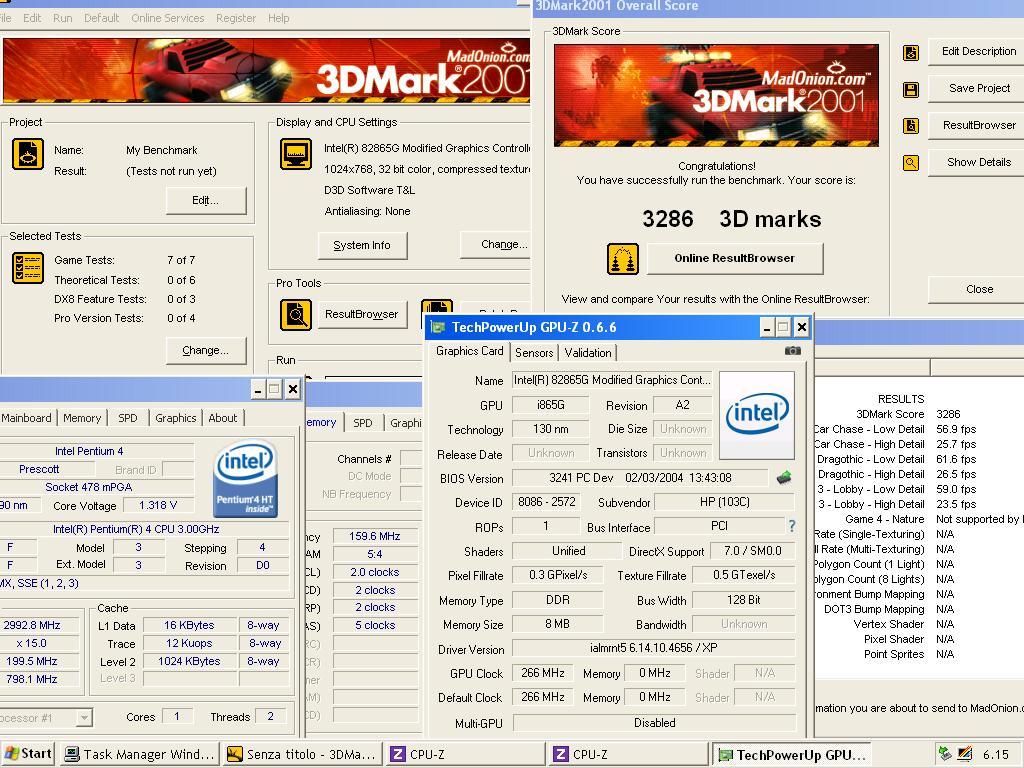Click the Multi-GPU Disabled field
1024x768 pixels.
click(x=654, y=723)
